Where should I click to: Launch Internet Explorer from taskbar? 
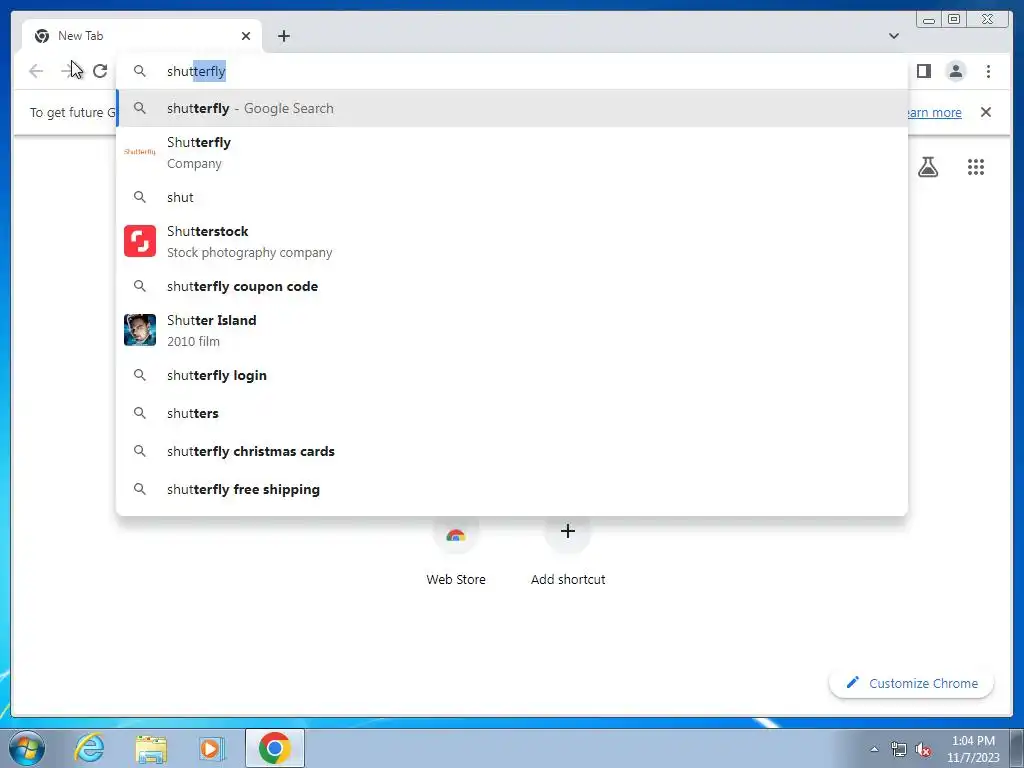pyautogui.click(x=89, y=748)
